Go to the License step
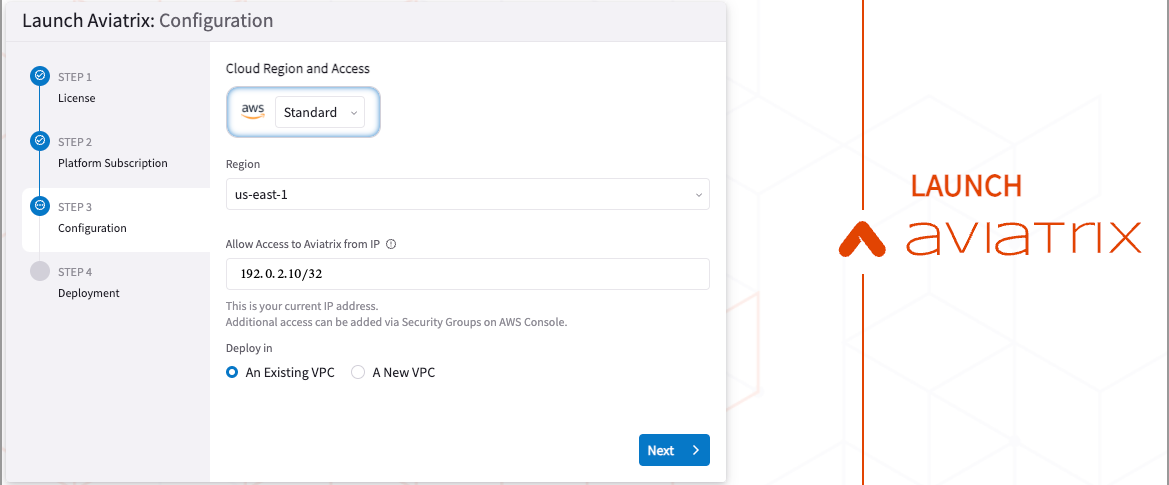Image resolution: width=1169 pixels, height=485 pixels. click(x=77, y=98)
